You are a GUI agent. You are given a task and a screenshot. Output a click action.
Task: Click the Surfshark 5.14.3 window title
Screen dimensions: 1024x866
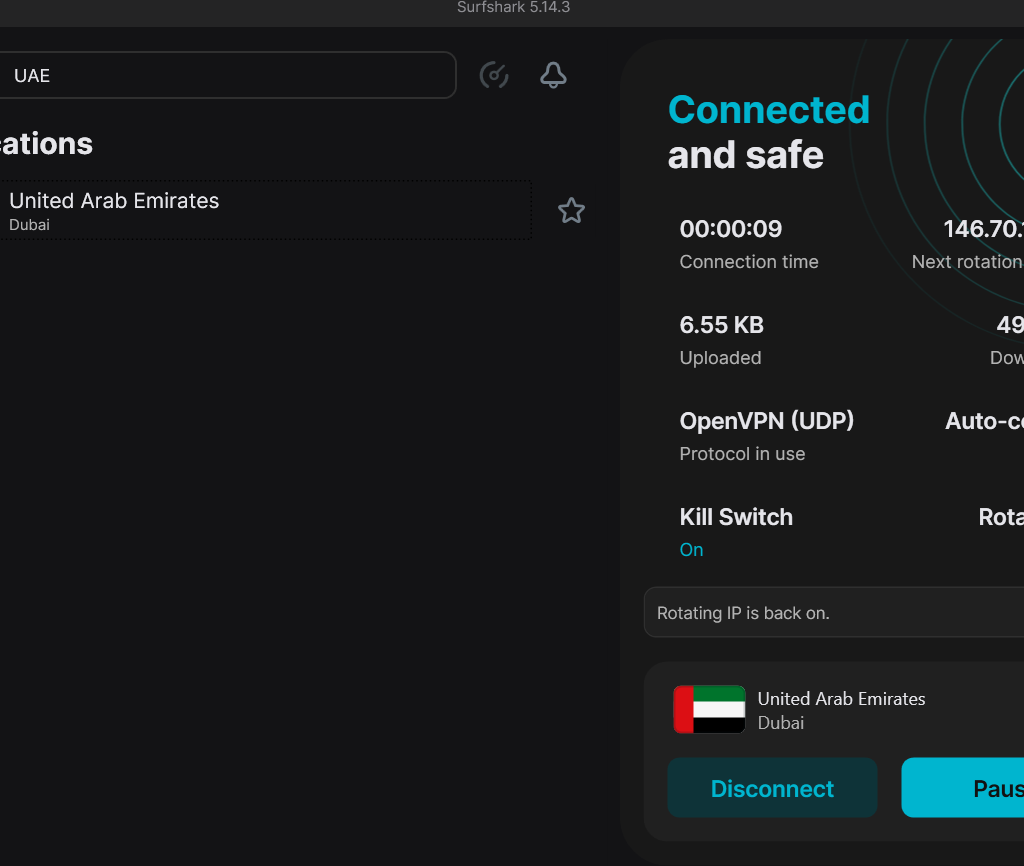click(x=513, y=7)
